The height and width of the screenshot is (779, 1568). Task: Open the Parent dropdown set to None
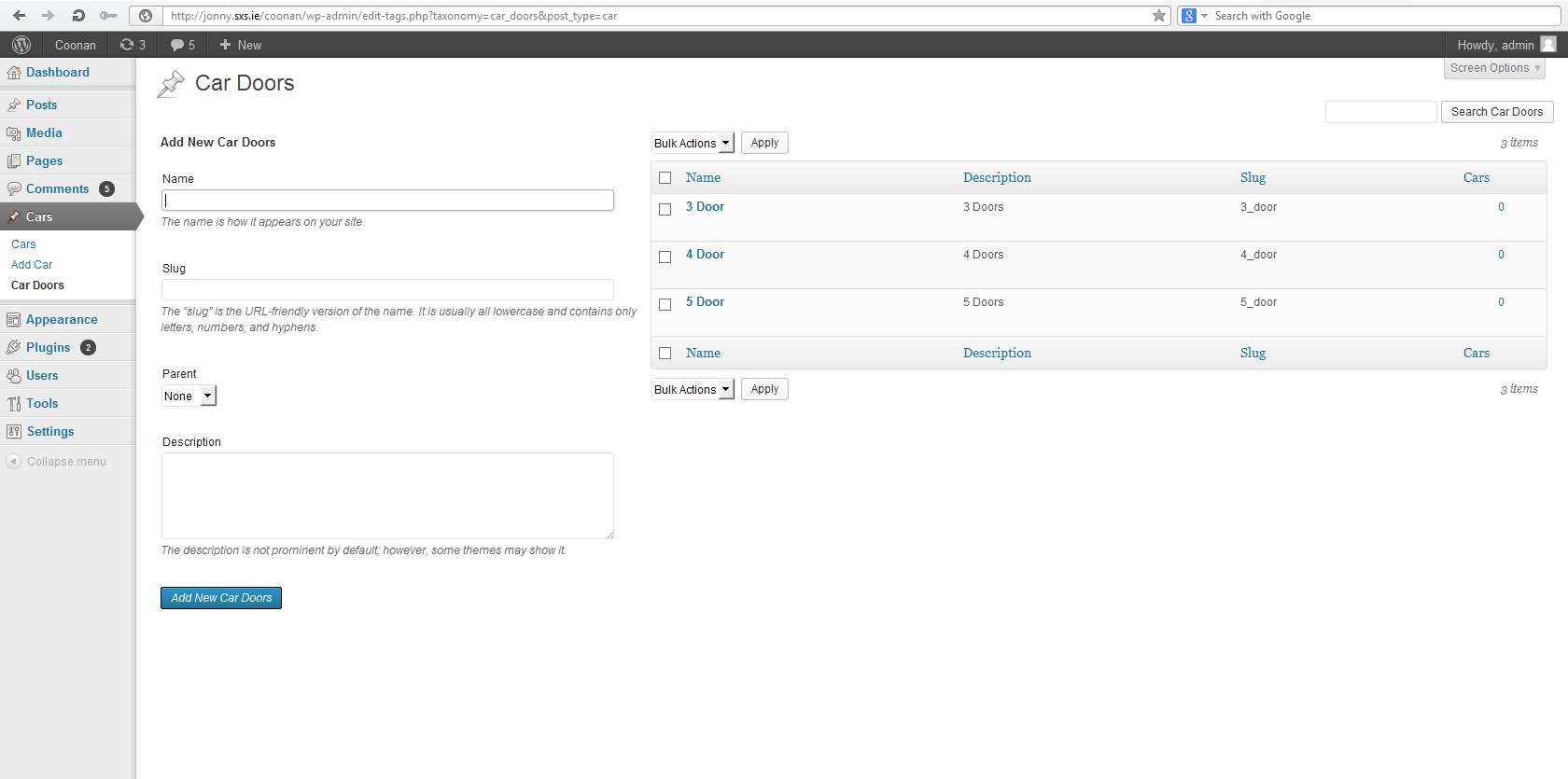(189, 396)
